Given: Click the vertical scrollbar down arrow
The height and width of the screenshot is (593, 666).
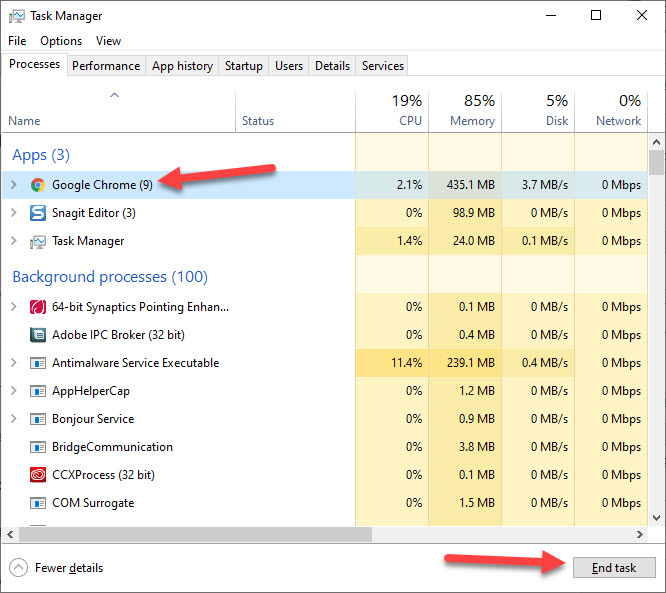Looking at the screenshot, I should pyautogui.click(x=657, y=517).
